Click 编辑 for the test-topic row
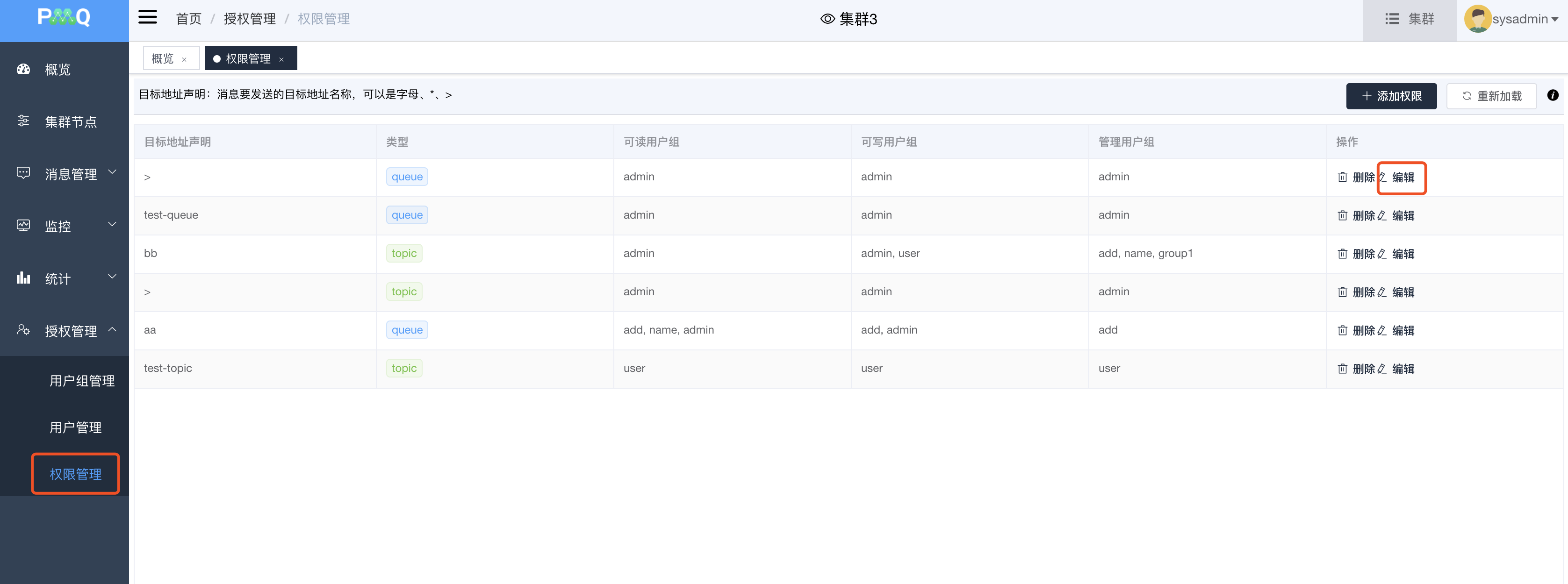The width and height of the screenshot is (1568, 584). pyautogui.click(x=1403, y=369)
